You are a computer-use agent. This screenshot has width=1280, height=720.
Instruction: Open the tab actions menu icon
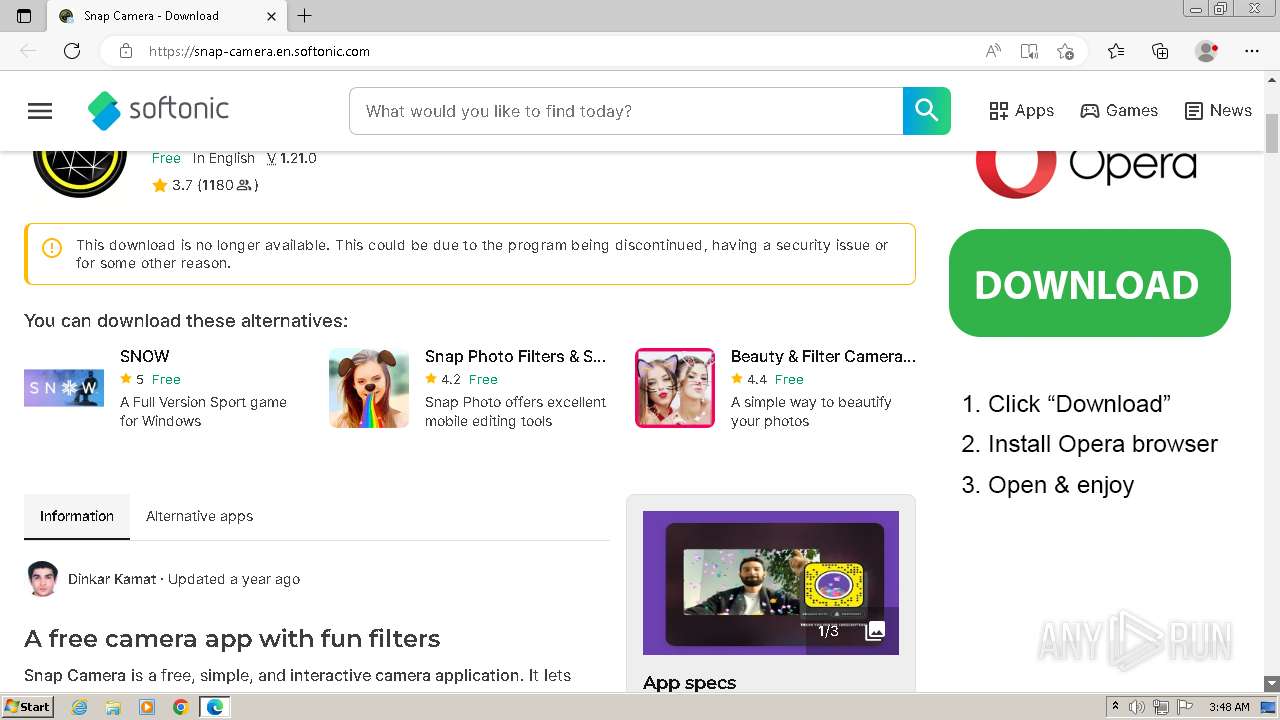coord(24,16)
